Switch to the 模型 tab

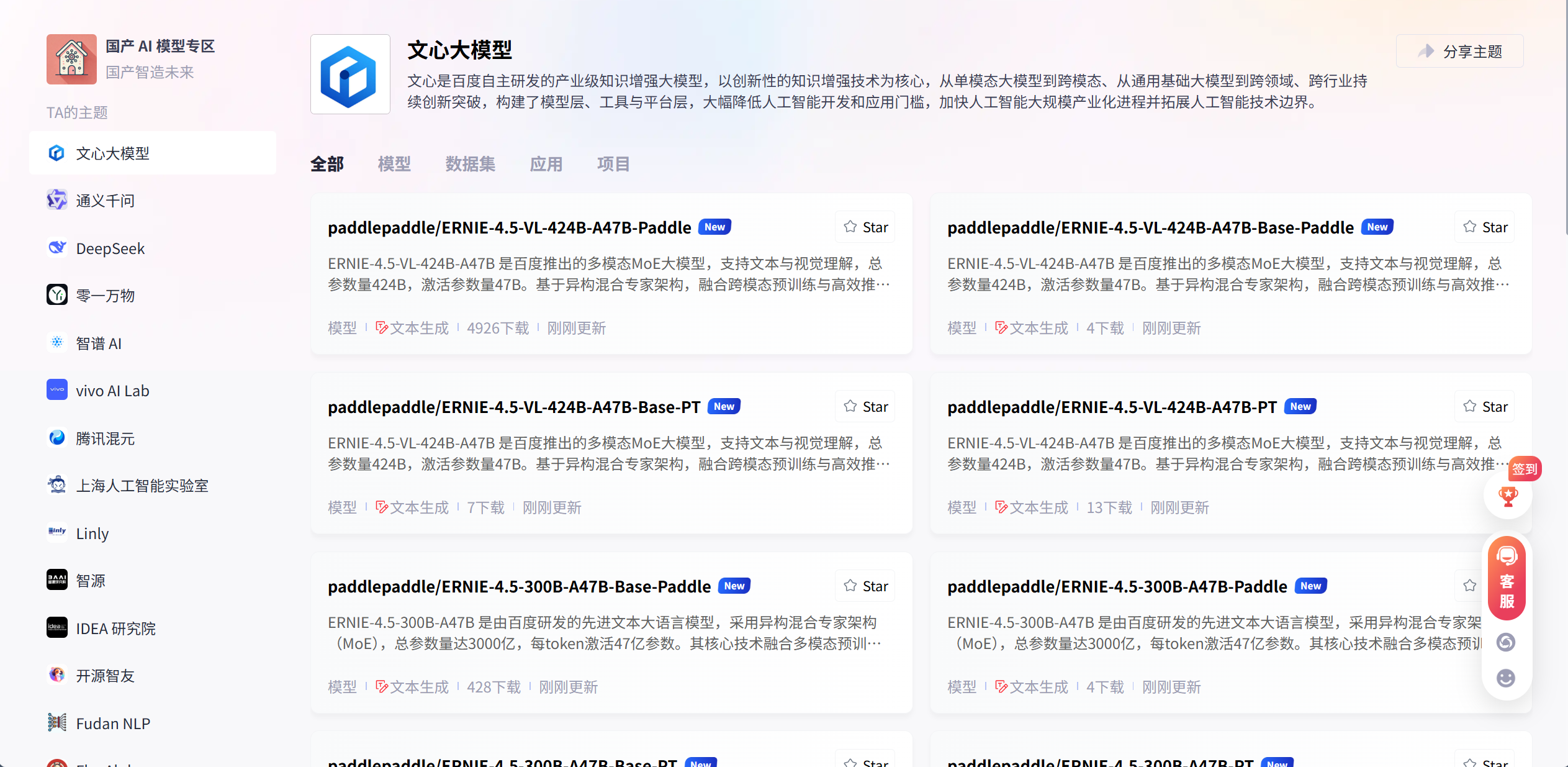click(x=394, y=164)
